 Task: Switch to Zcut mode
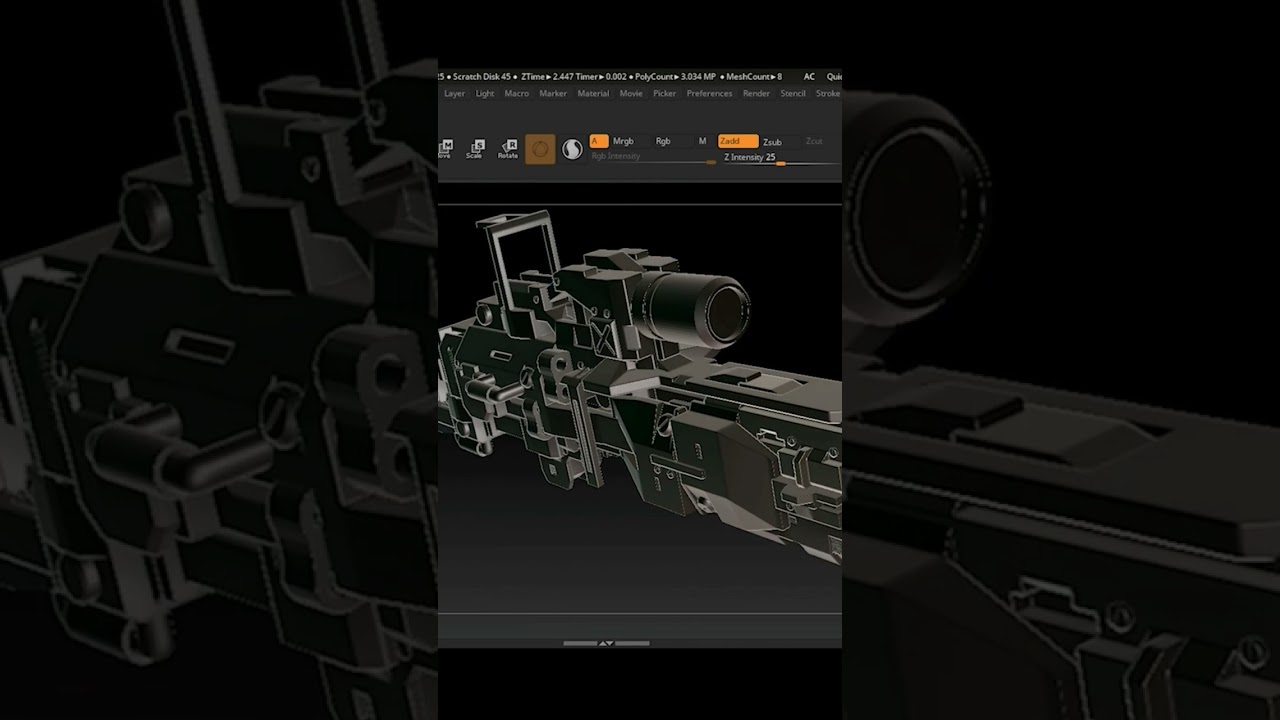(x=814, y=141)
